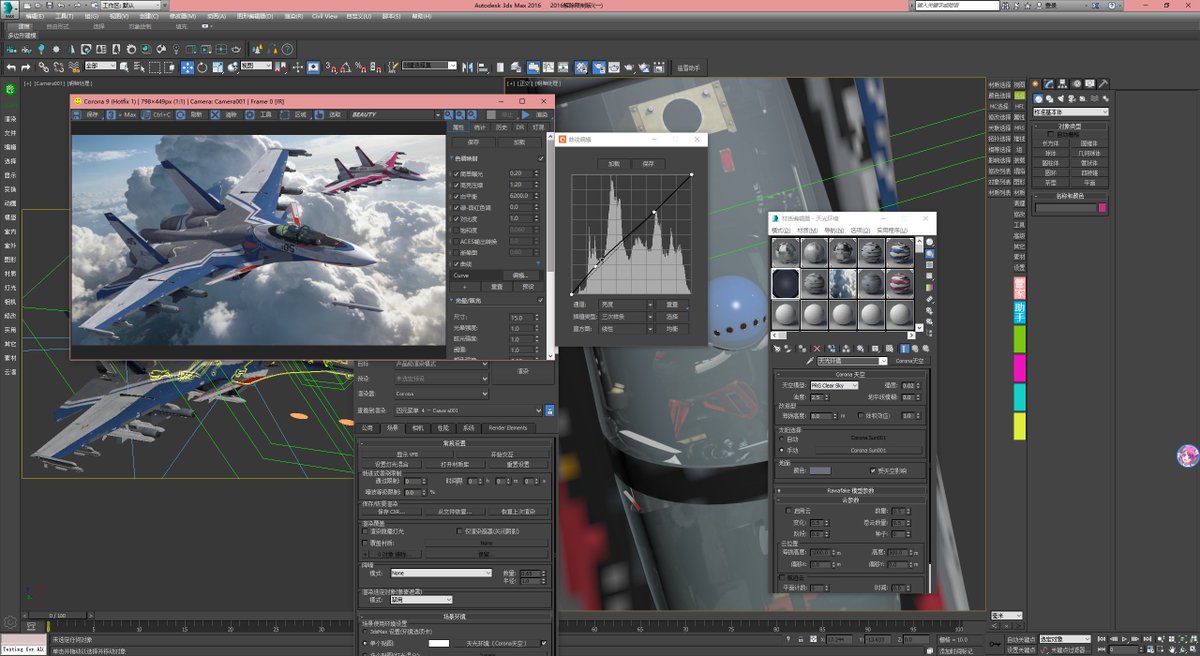Viewport: 1200px width, 656px height.
Task: Click Render play icon in Corona VFB
Action: tap(525, 115)
